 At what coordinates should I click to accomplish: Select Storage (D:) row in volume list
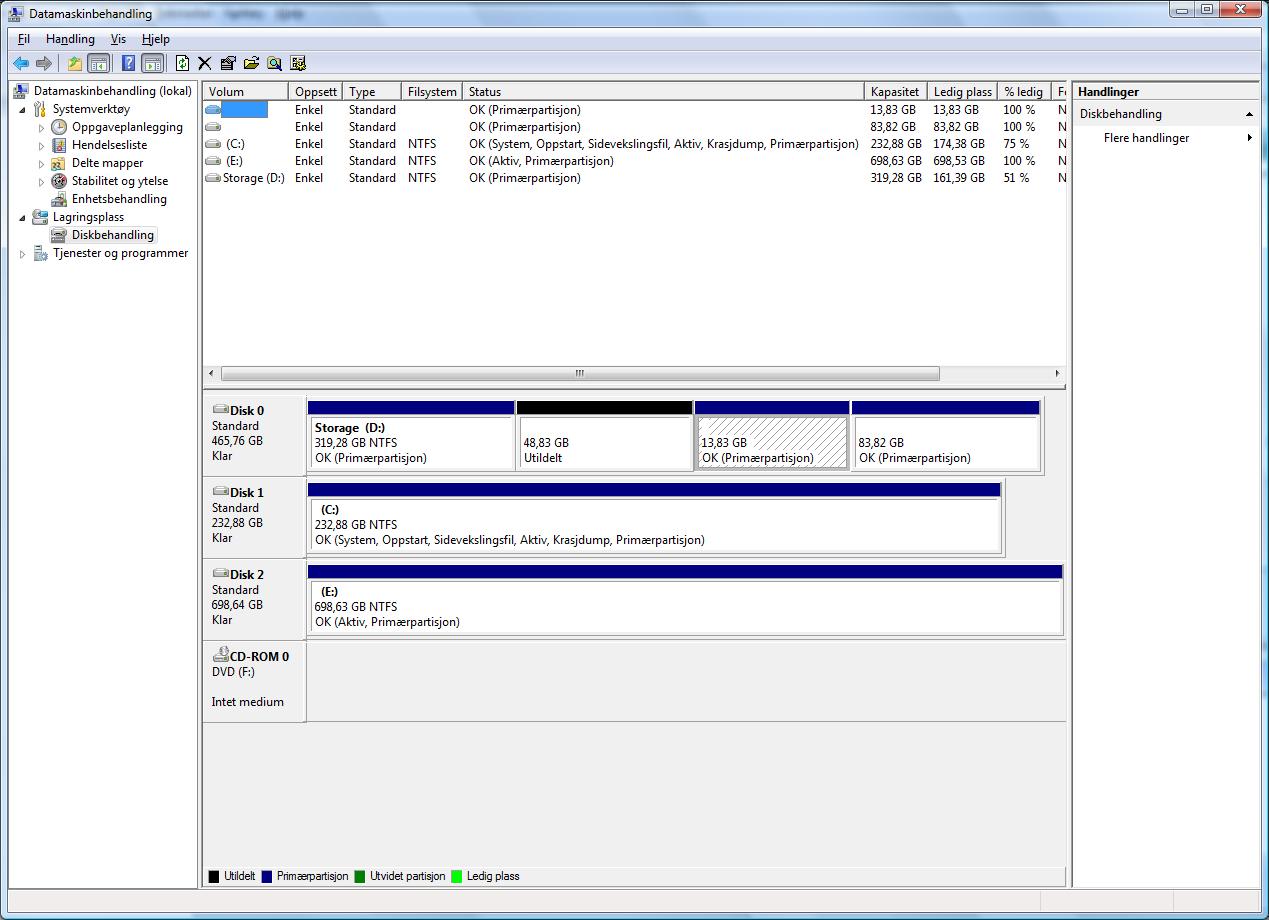[634, 178]
